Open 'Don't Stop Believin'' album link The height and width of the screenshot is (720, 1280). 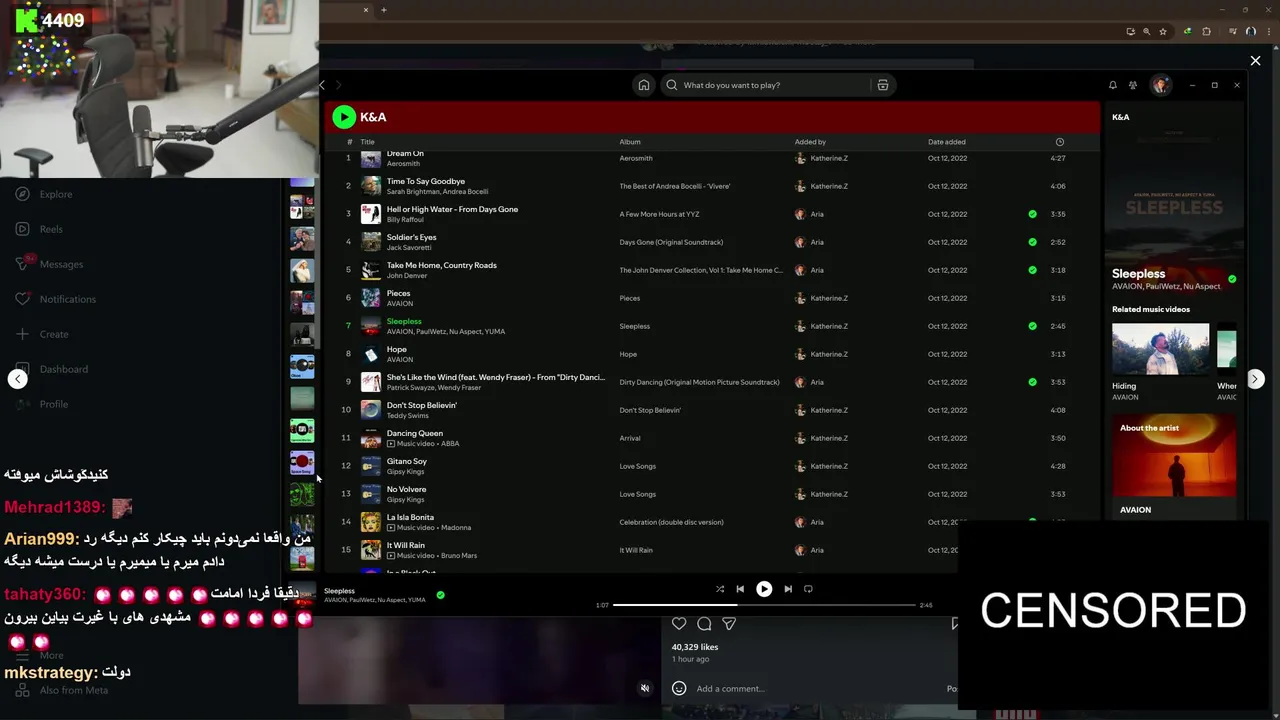(650, 410)
